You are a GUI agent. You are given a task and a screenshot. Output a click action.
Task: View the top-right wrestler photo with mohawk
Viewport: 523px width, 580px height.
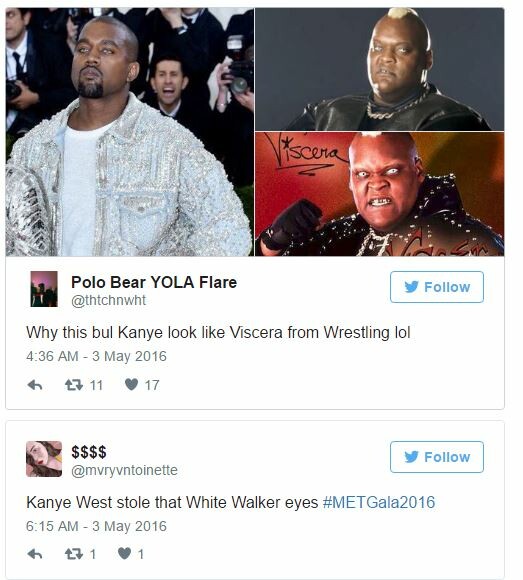(379, 69)
